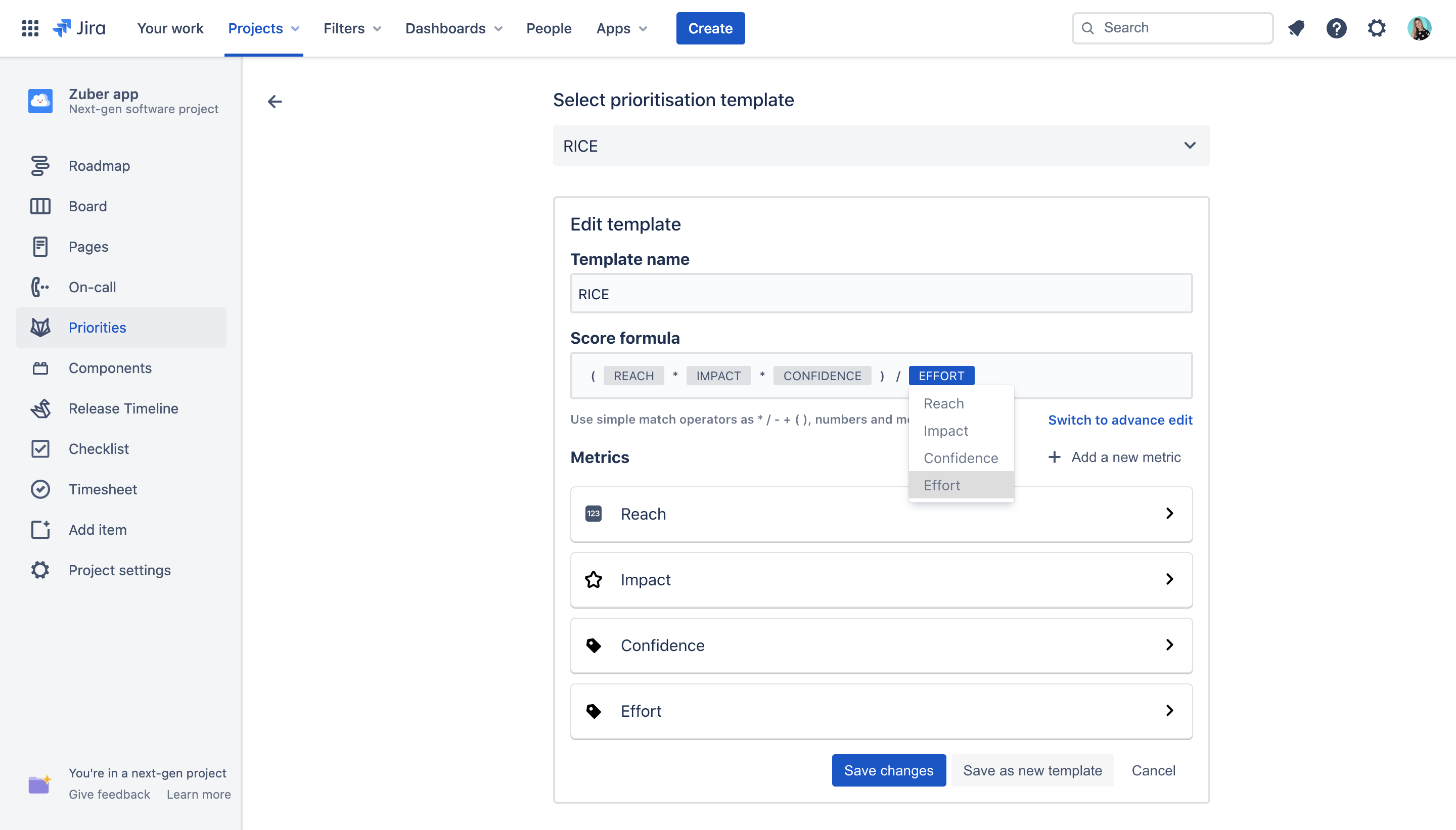Select Impact in the formula dropdown list

click(x=945, y=431)
